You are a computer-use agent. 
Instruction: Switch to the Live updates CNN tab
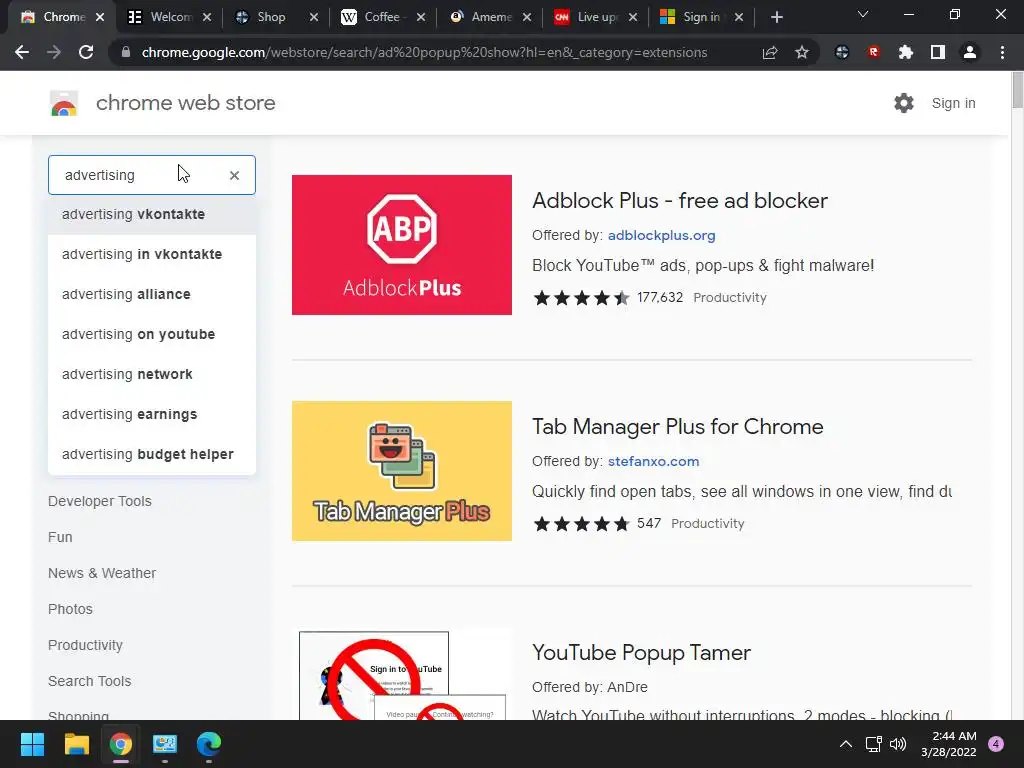point(597,17)
